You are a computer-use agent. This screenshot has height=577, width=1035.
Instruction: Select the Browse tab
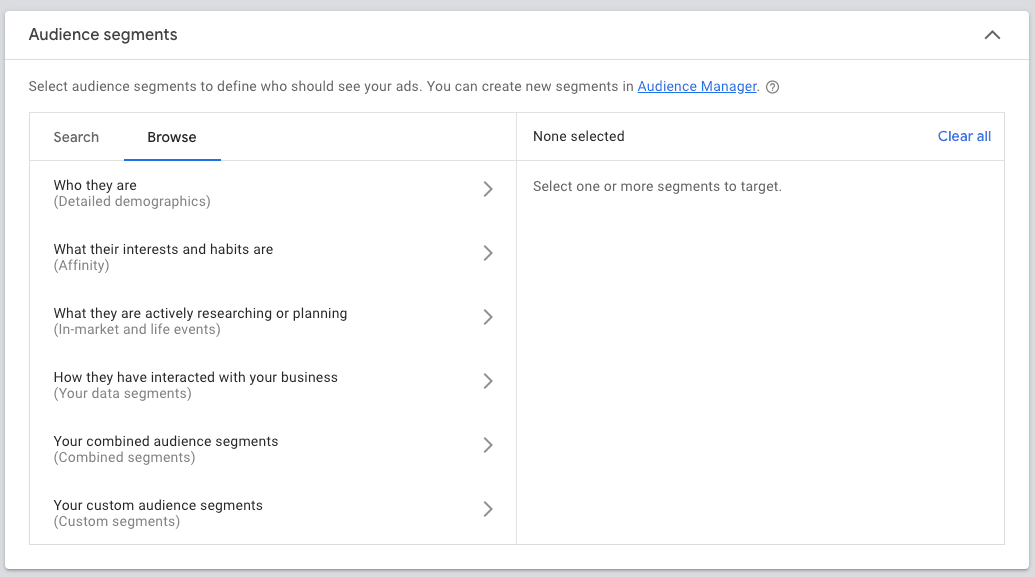(172, 137)
